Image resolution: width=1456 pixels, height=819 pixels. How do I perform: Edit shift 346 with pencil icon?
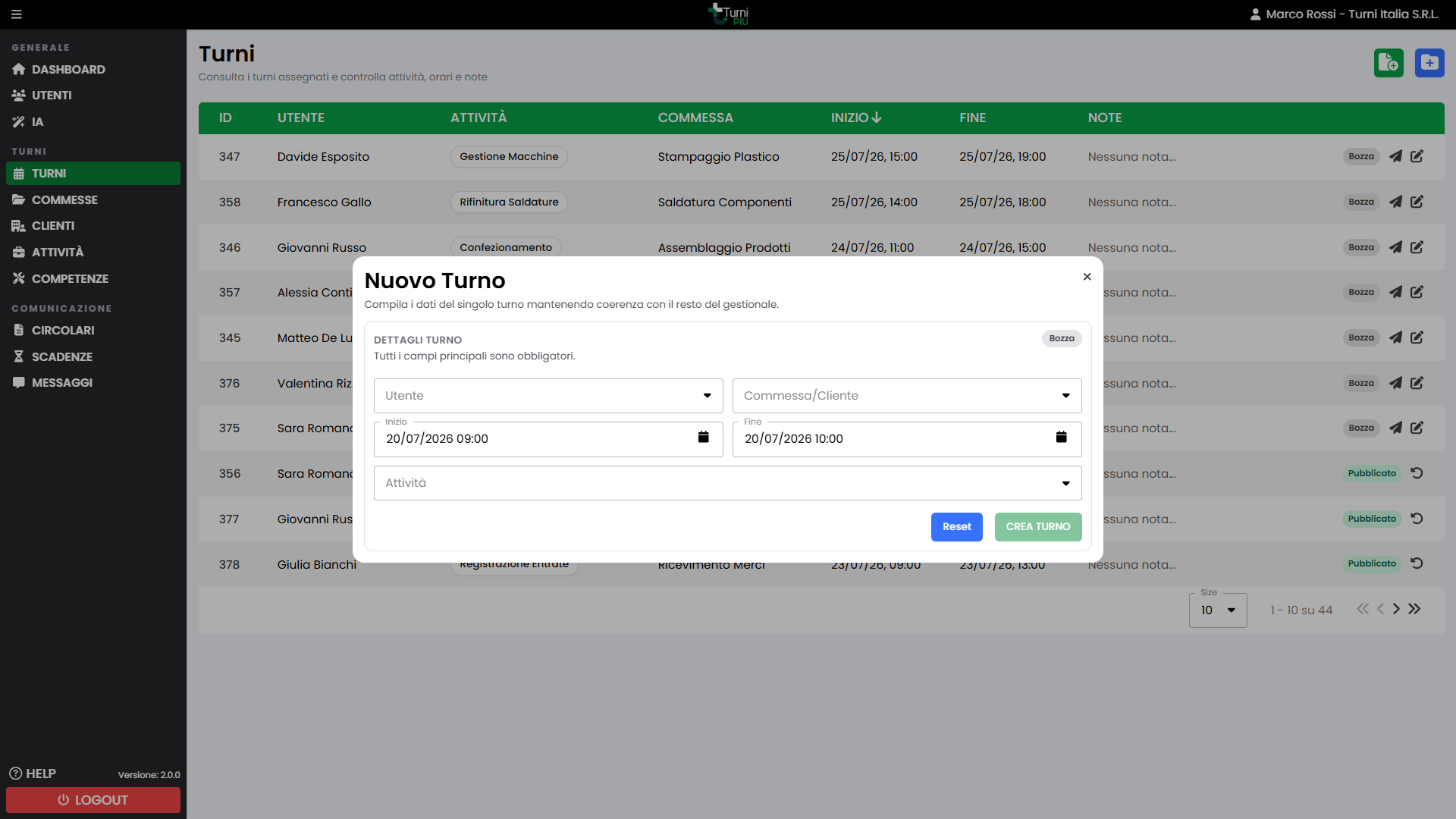pyautogui.click(x=1417, y=247)
